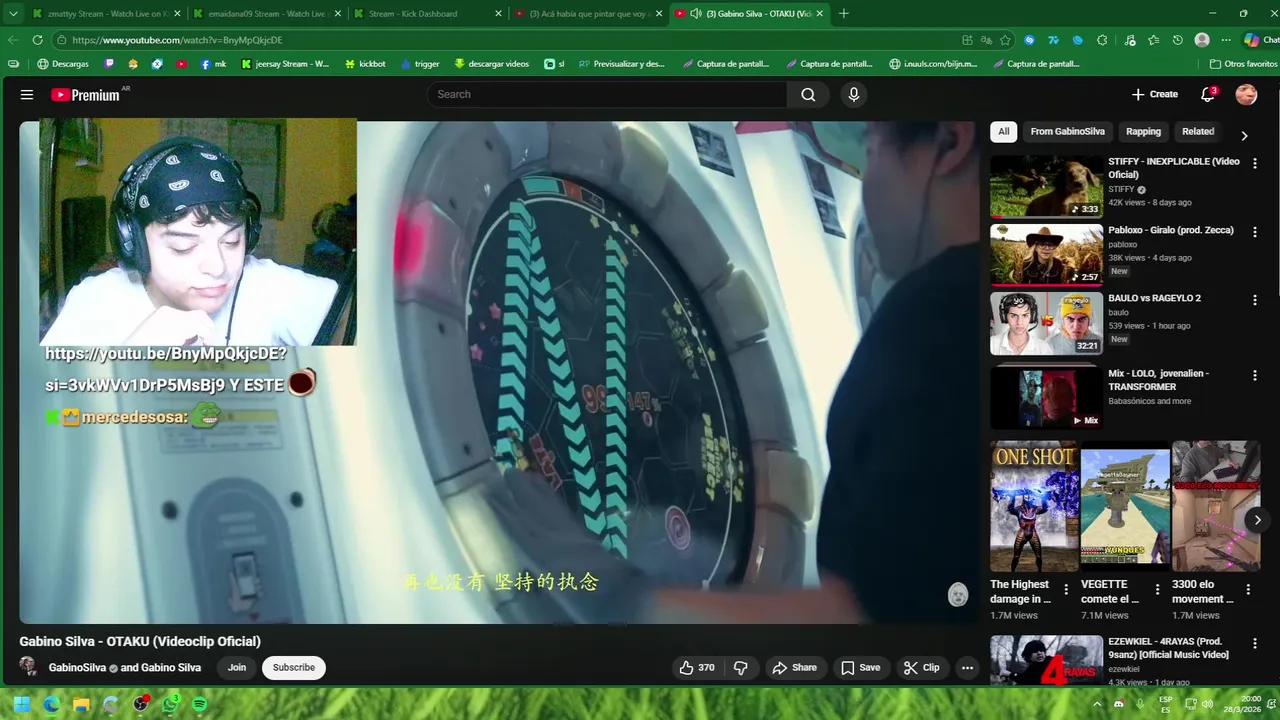Open WhatsApp from the taskbar

[170, 704]
